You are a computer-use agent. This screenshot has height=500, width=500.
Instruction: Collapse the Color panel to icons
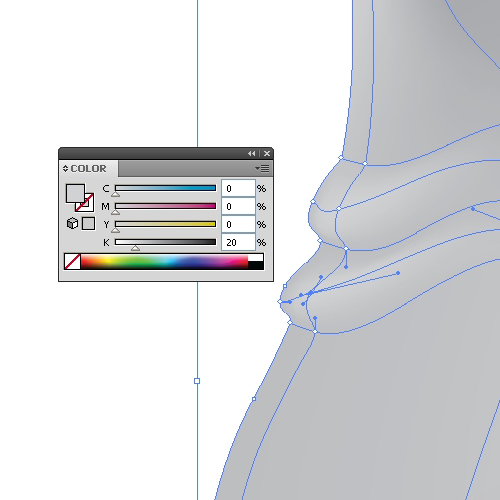[252, 153]
